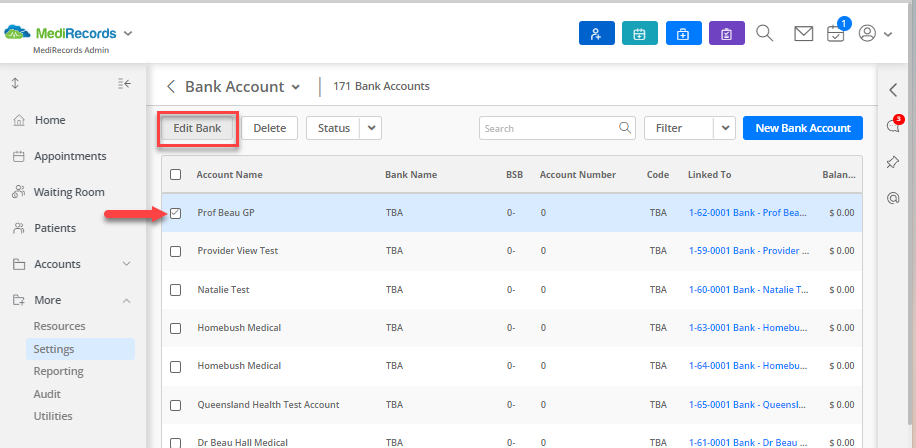Click the Linked To column header
916x448 pixels.
(x=709, y=175)
